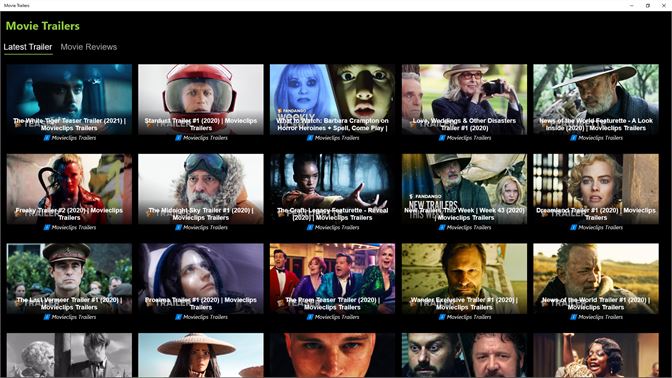
Task: Click Movieclips Trailers label under Freaky Trailer
Action: click(74, 228)
